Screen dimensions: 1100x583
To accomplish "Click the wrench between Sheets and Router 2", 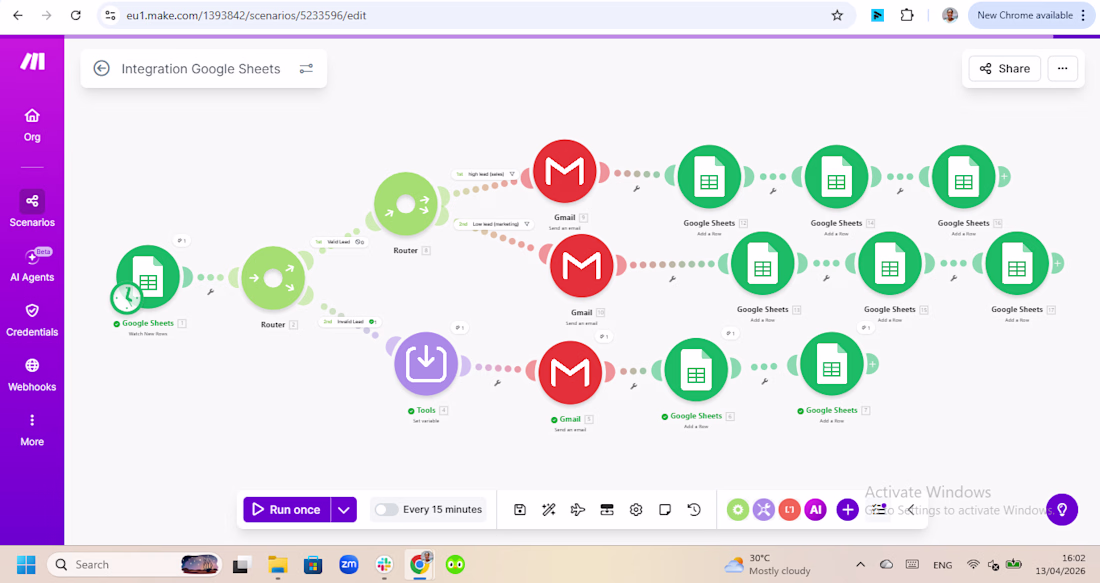I will [x=210, y=291].
